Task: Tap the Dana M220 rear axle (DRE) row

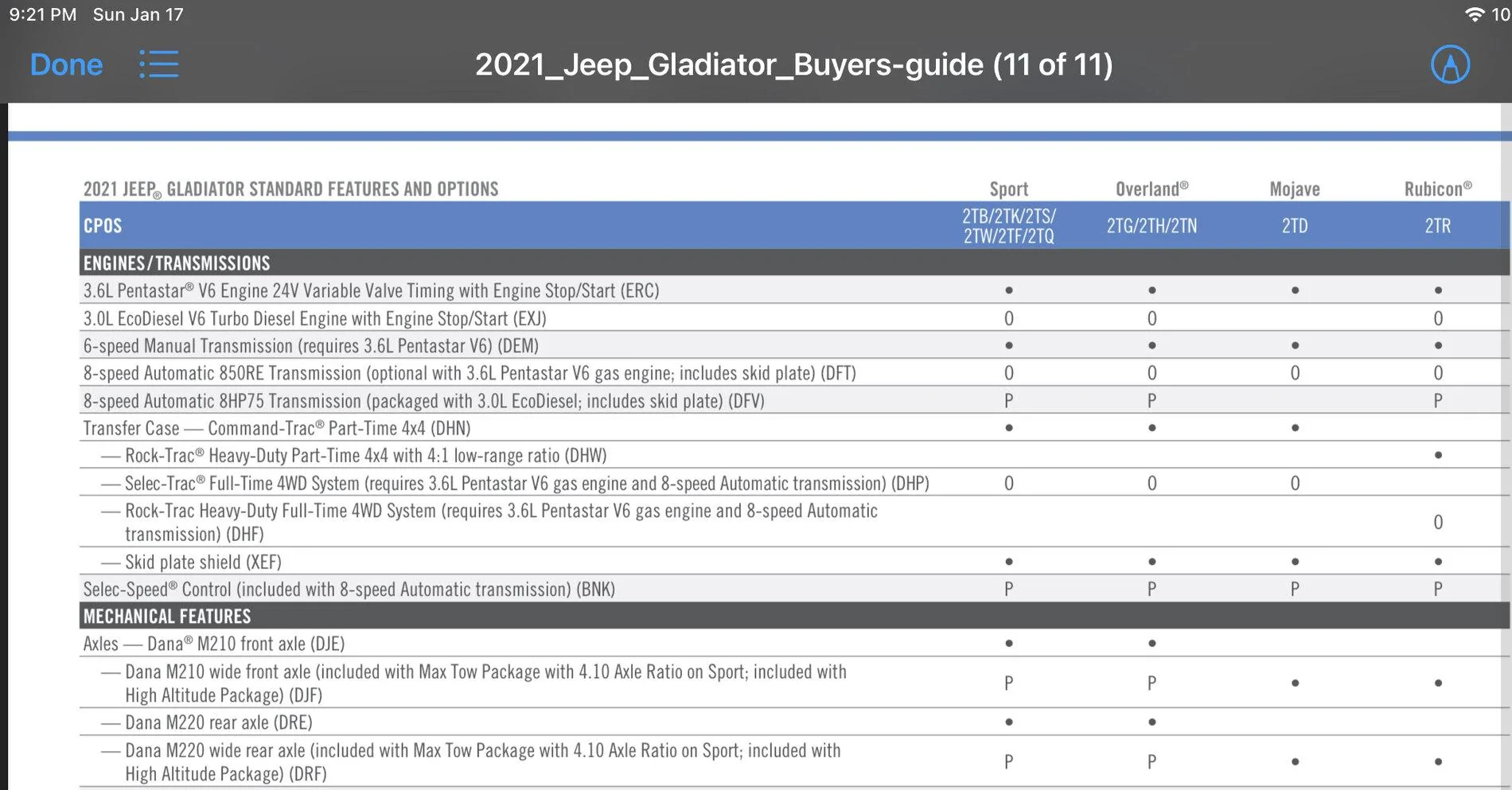Action: pos(794,722)
